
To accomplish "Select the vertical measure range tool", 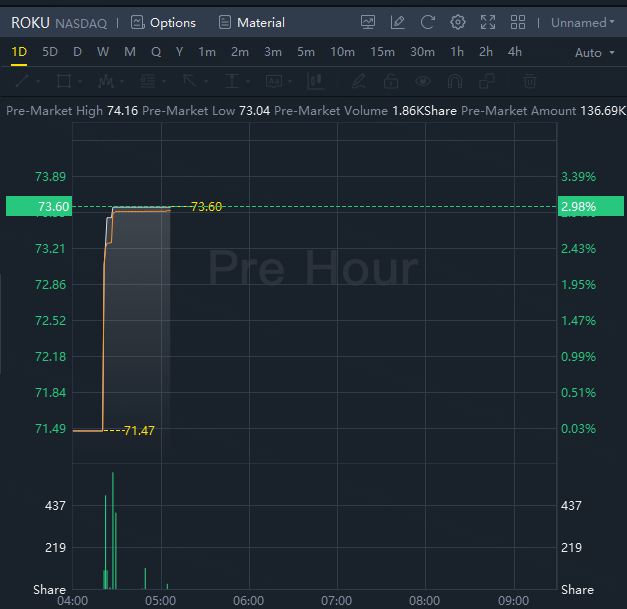I will (x=232, y=81).
